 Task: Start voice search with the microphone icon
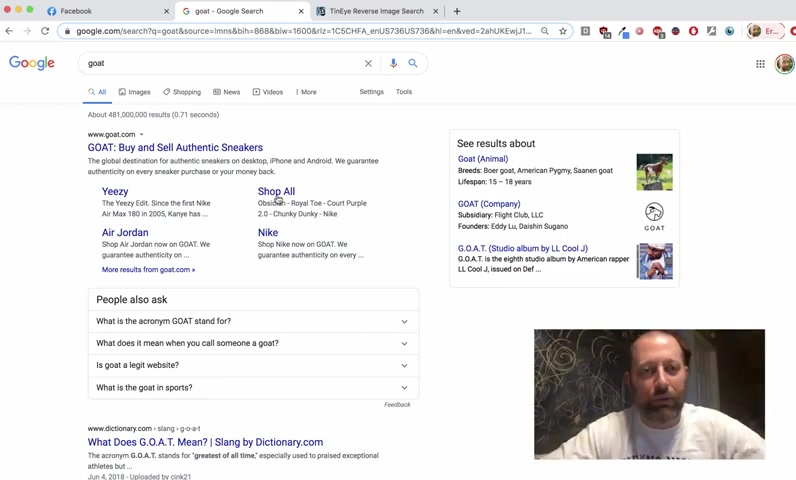click(393, 63)
